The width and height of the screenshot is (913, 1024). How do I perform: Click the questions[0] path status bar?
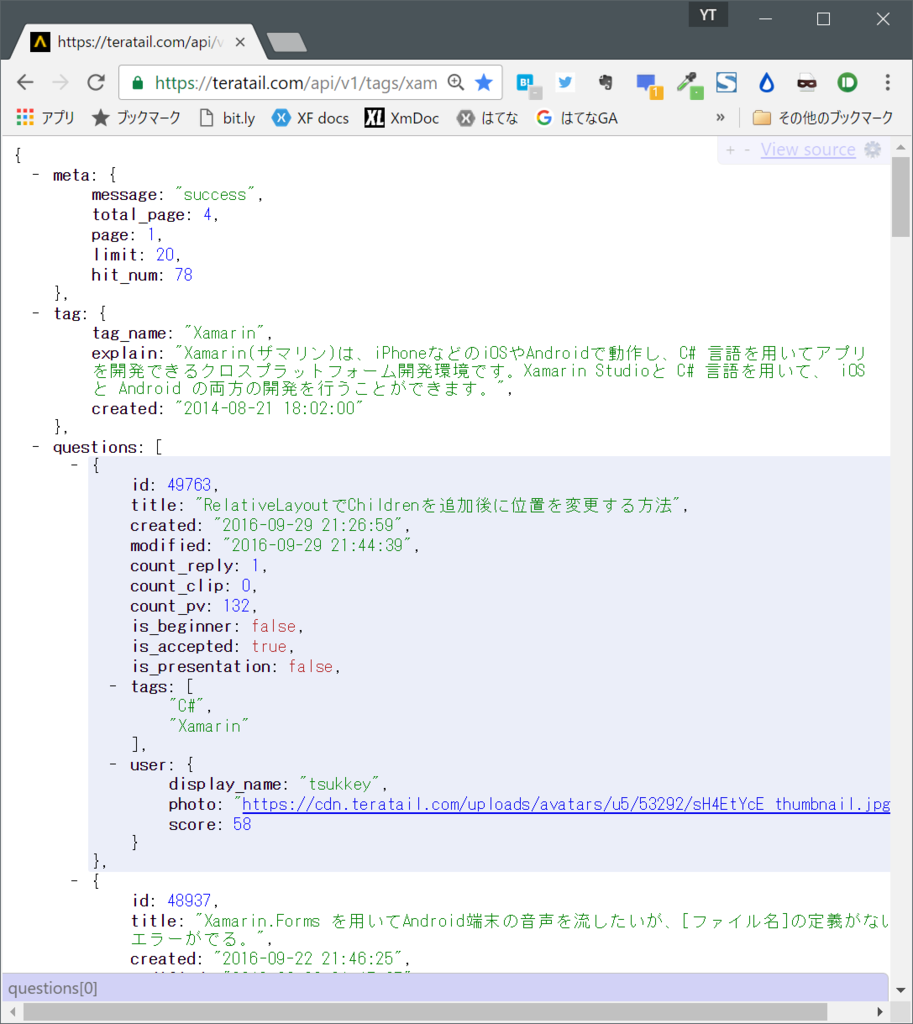coord(445,988)
